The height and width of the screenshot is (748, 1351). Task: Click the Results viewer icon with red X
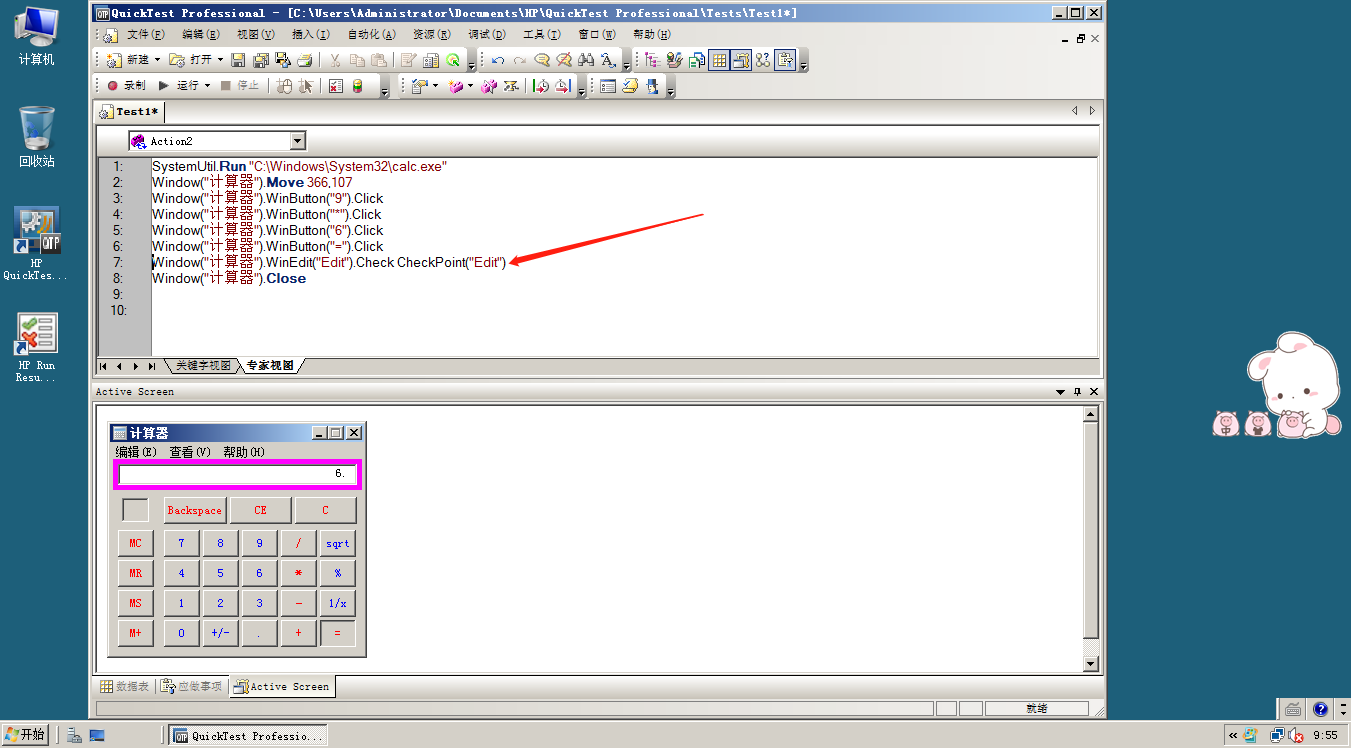tap(335, 86)
